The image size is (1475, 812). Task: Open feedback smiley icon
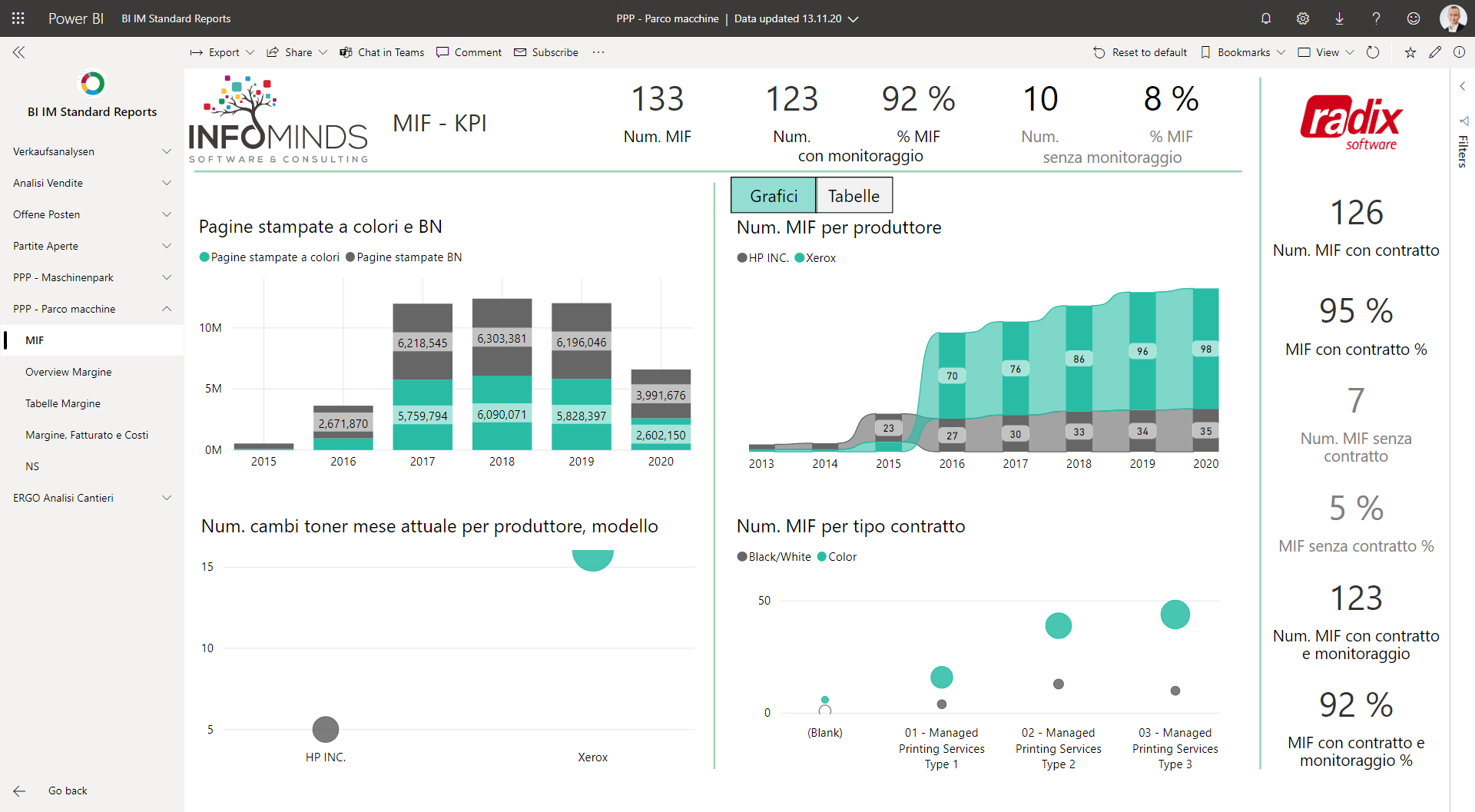pyautogui.click(x=1413, y=18)
